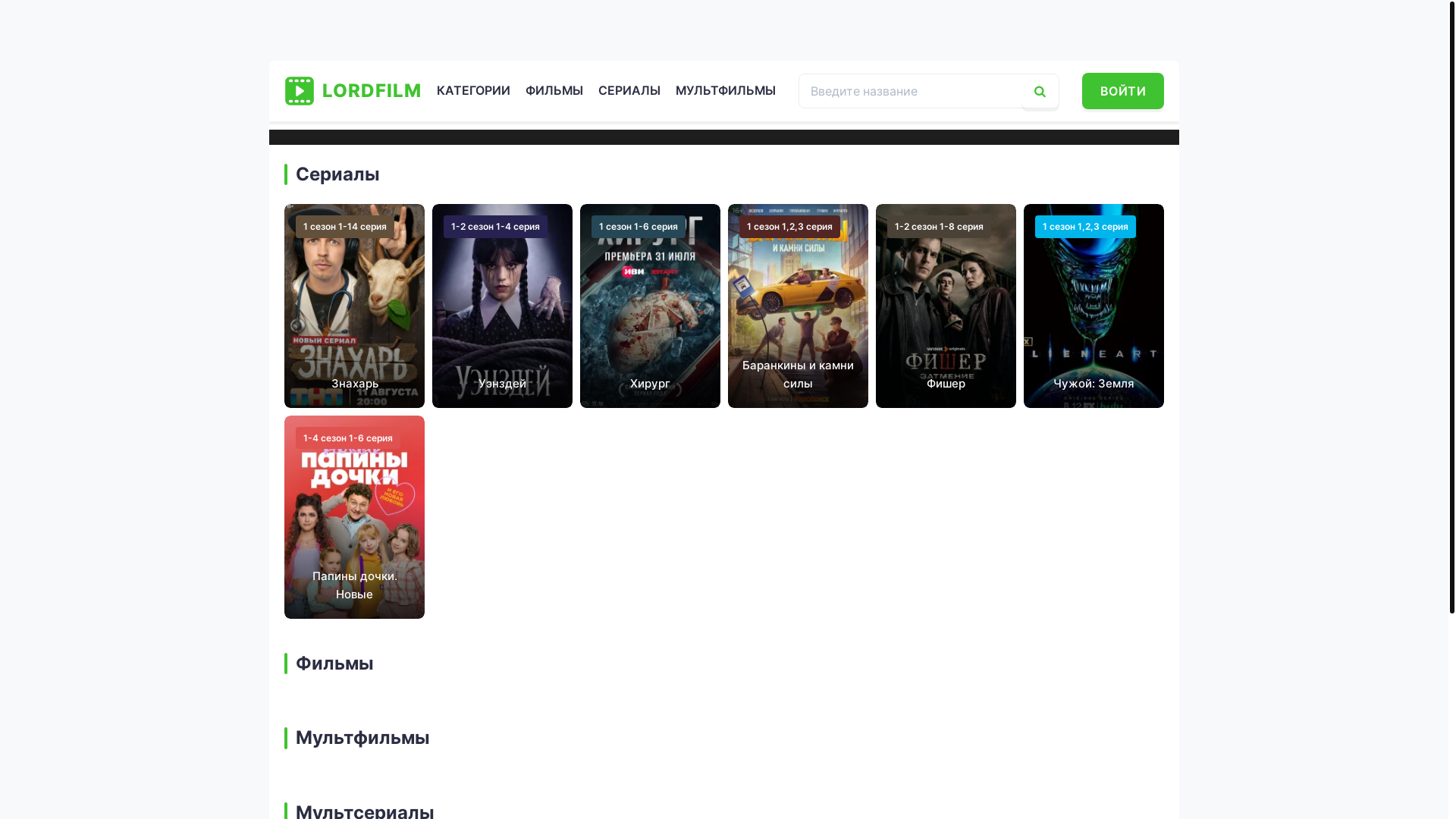Click the LORDFILM logo text

(372, 91)
